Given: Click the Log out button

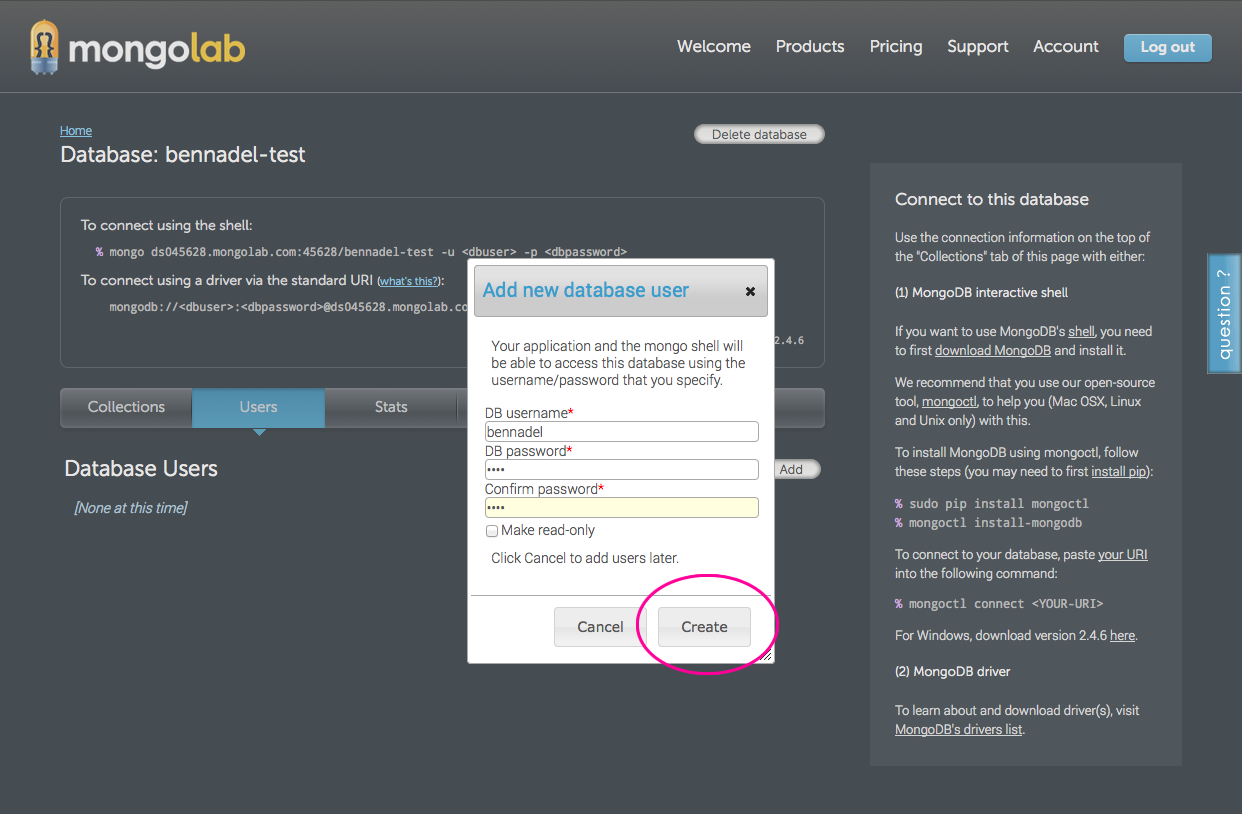Looking at the screenshot, I should click(1167, 47).
